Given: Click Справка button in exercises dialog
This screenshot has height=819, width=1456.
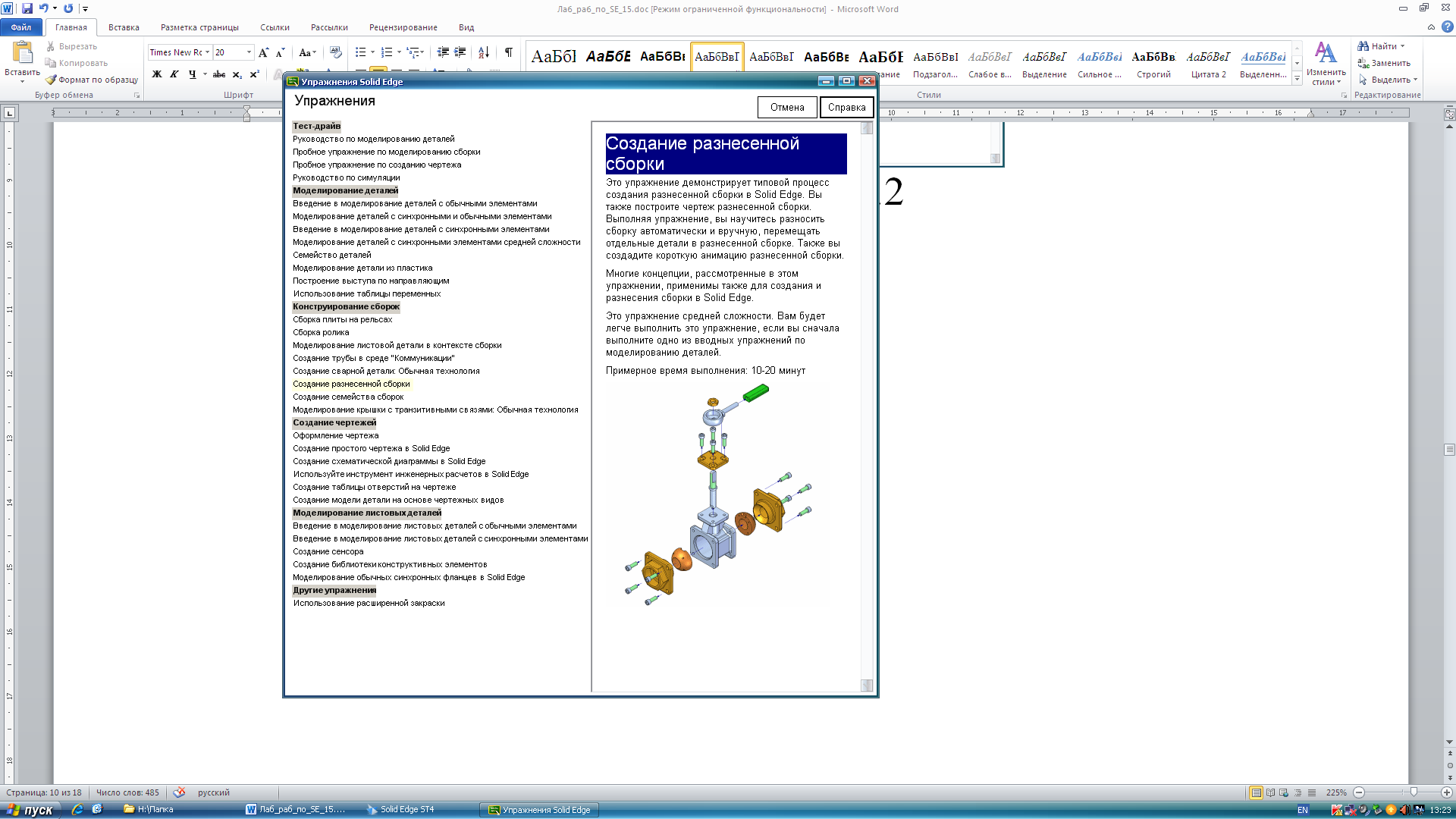Looking at the screenshot, I should point(847,108).
